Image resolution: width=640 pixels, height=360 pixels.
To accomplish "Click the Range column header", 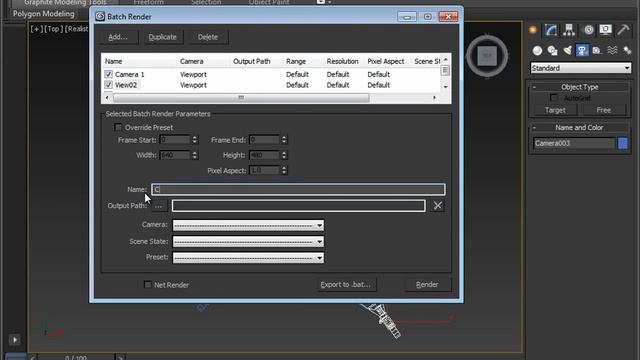I will click(x=296, y=61).
